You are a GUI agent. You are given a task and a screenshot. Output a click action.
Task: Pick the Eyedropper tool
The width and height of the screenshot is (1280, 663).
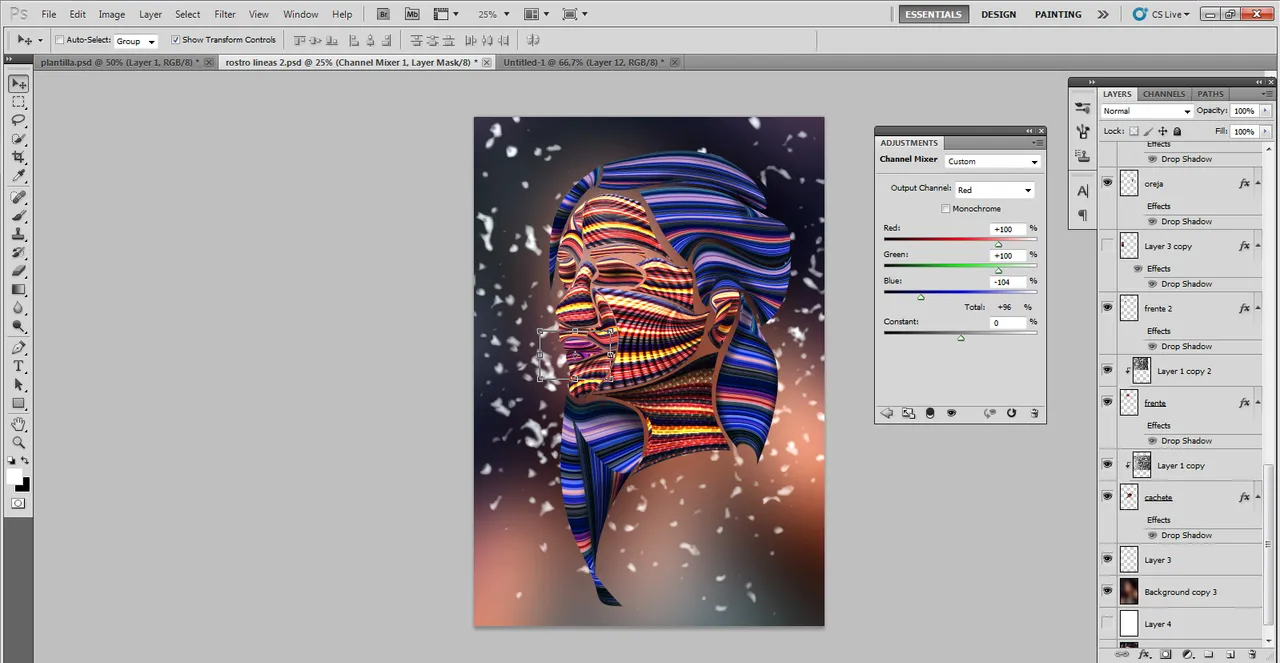(18, 176)
